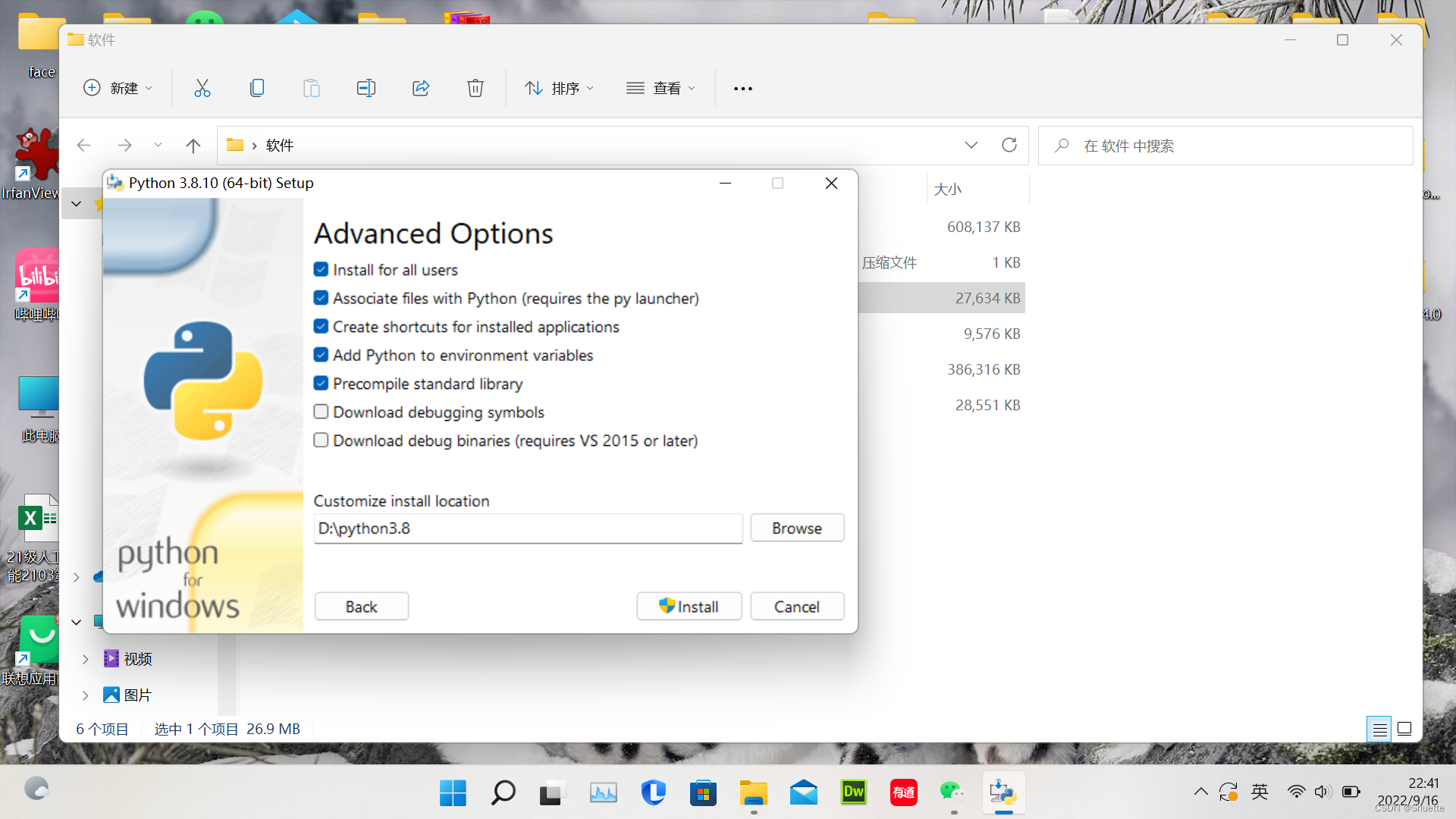1456x819 pixels.
Task: Navigate up one folder level arrow
Action: click(x=193, y=146)
